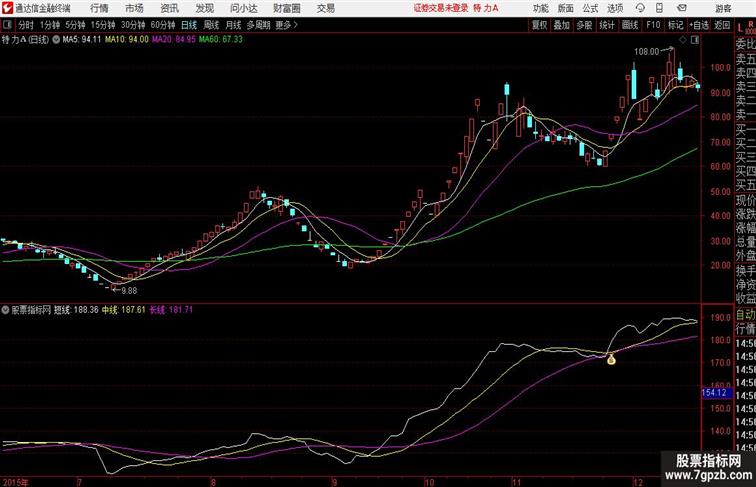Click the blue 154.12 axis value
The height and width of the screenshot is (487, 756).
716,392
